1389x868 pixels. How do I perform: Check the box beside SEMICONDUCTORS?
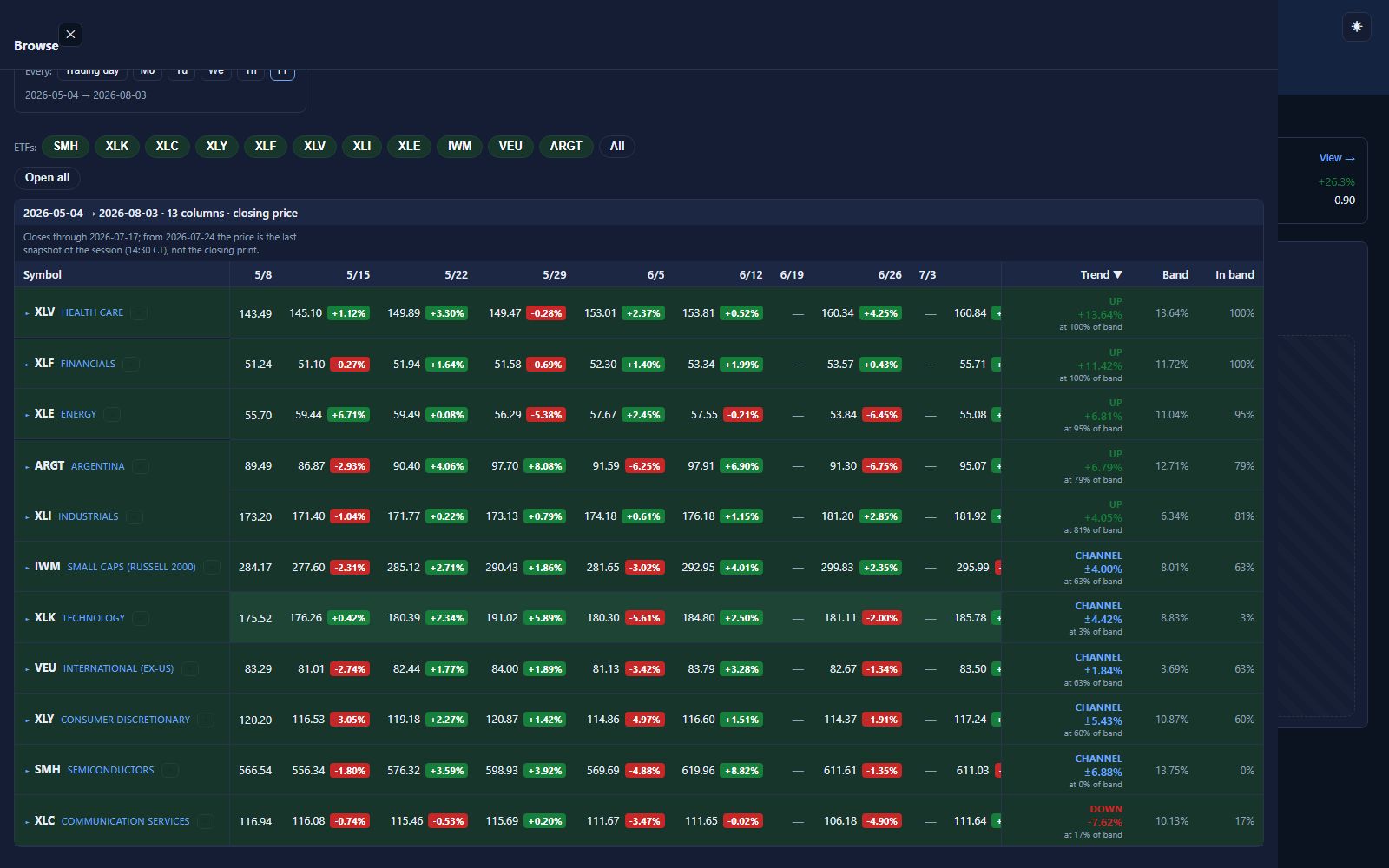(170, 770)
